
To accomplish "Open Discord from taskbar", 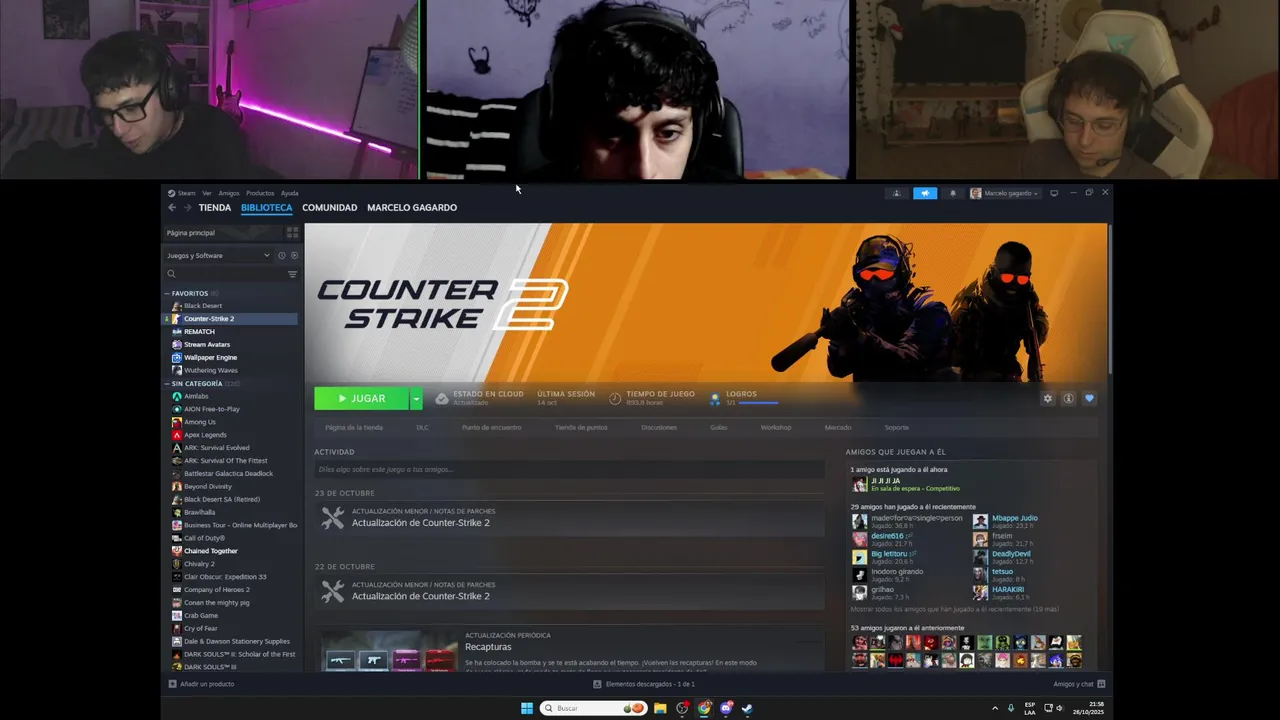I will tap(726, 708).
